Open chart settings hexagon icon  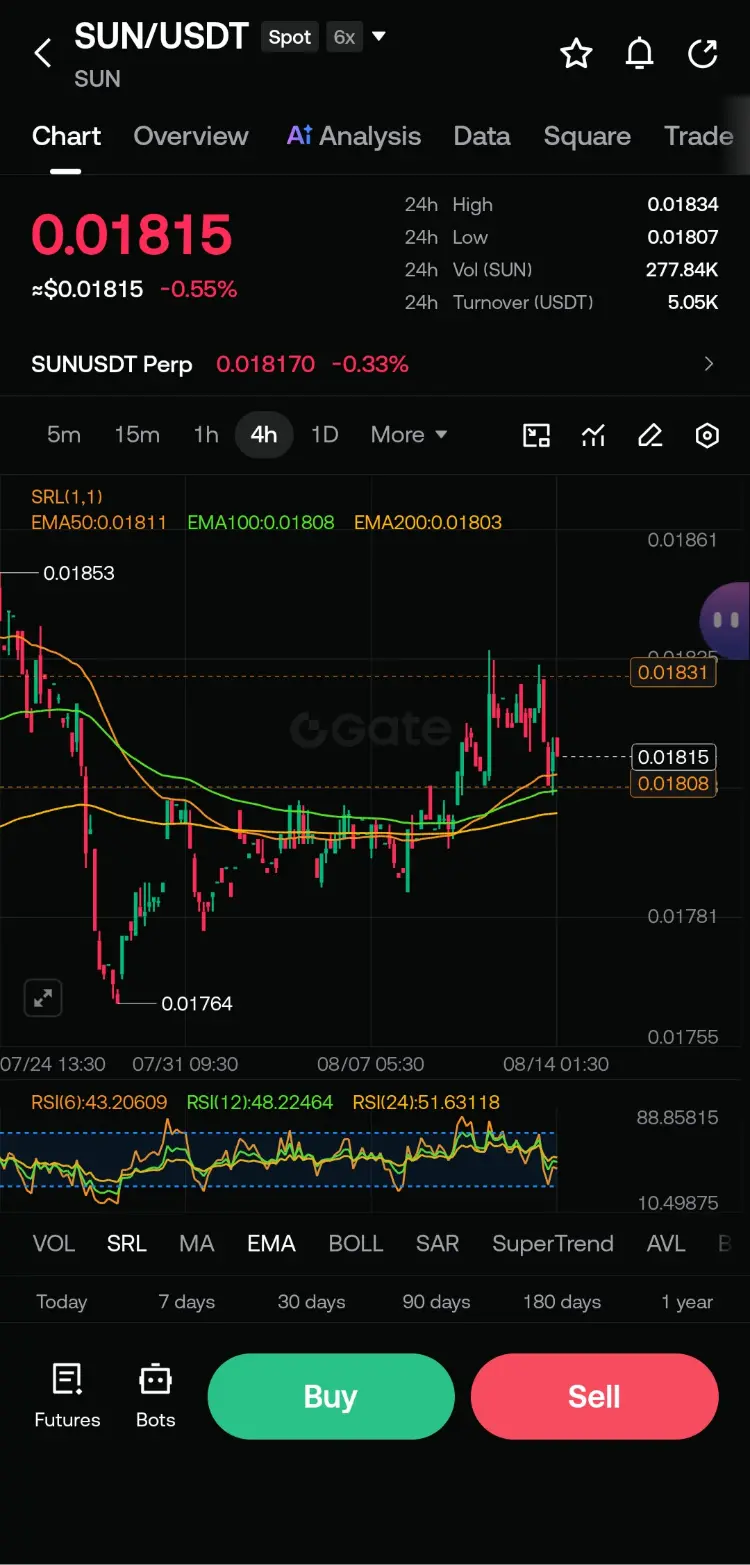(707, 435)
